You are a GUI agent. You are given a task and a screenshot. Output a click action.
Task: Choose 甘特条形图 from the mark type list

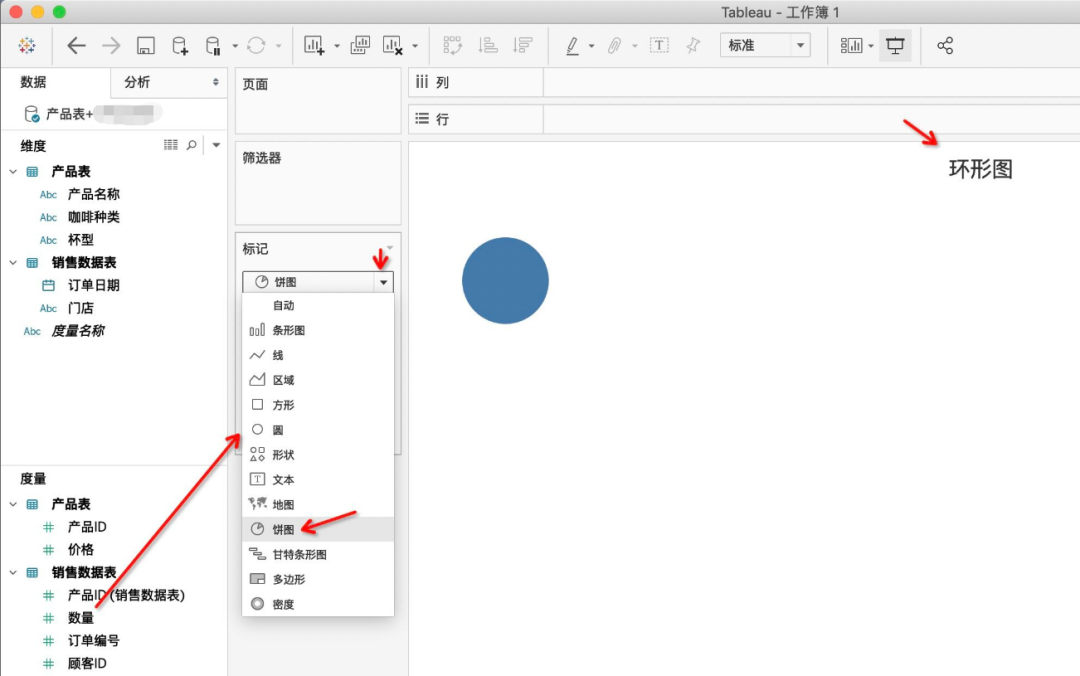tap(299, 554)
